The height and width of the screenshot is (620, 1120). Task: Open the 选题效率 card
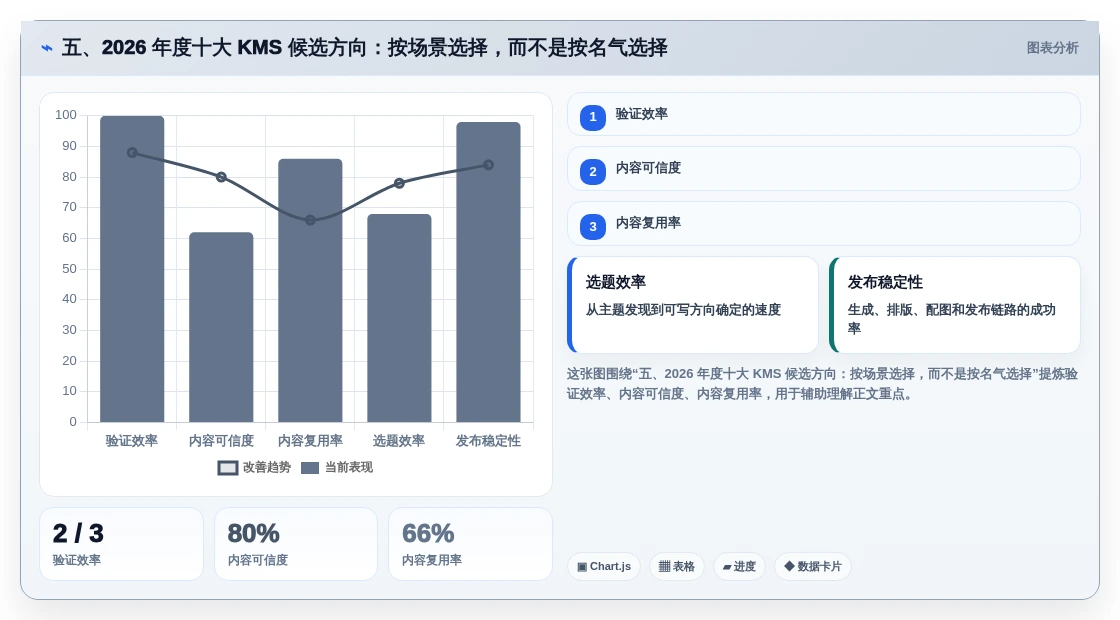pyautogui.click(x=693, y=305)
